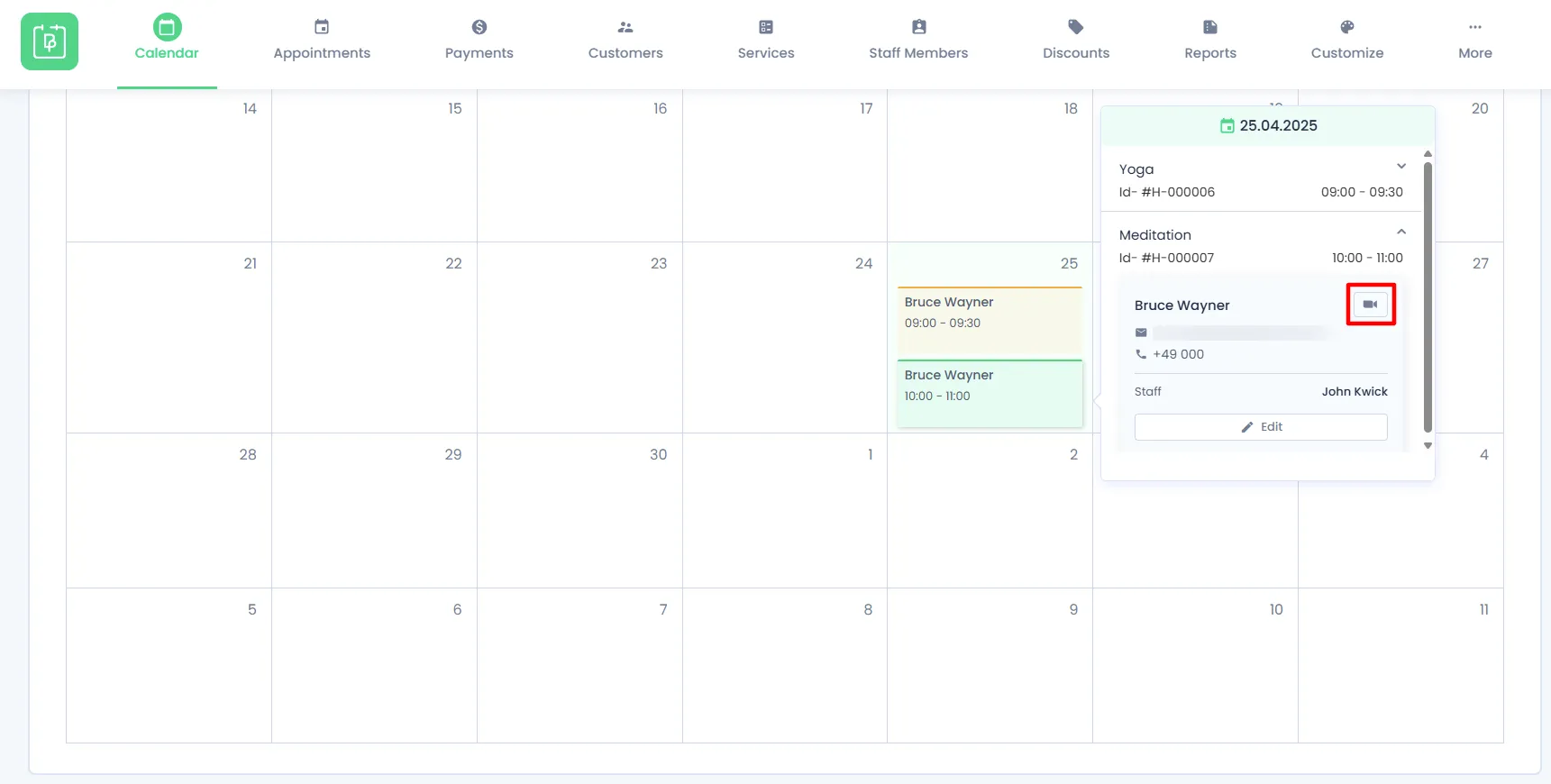Image resolution: width=1551 pixels, height=784 pixels.
Task: Collapse the Meditation appointment chevron
Action: point(1401,232)
